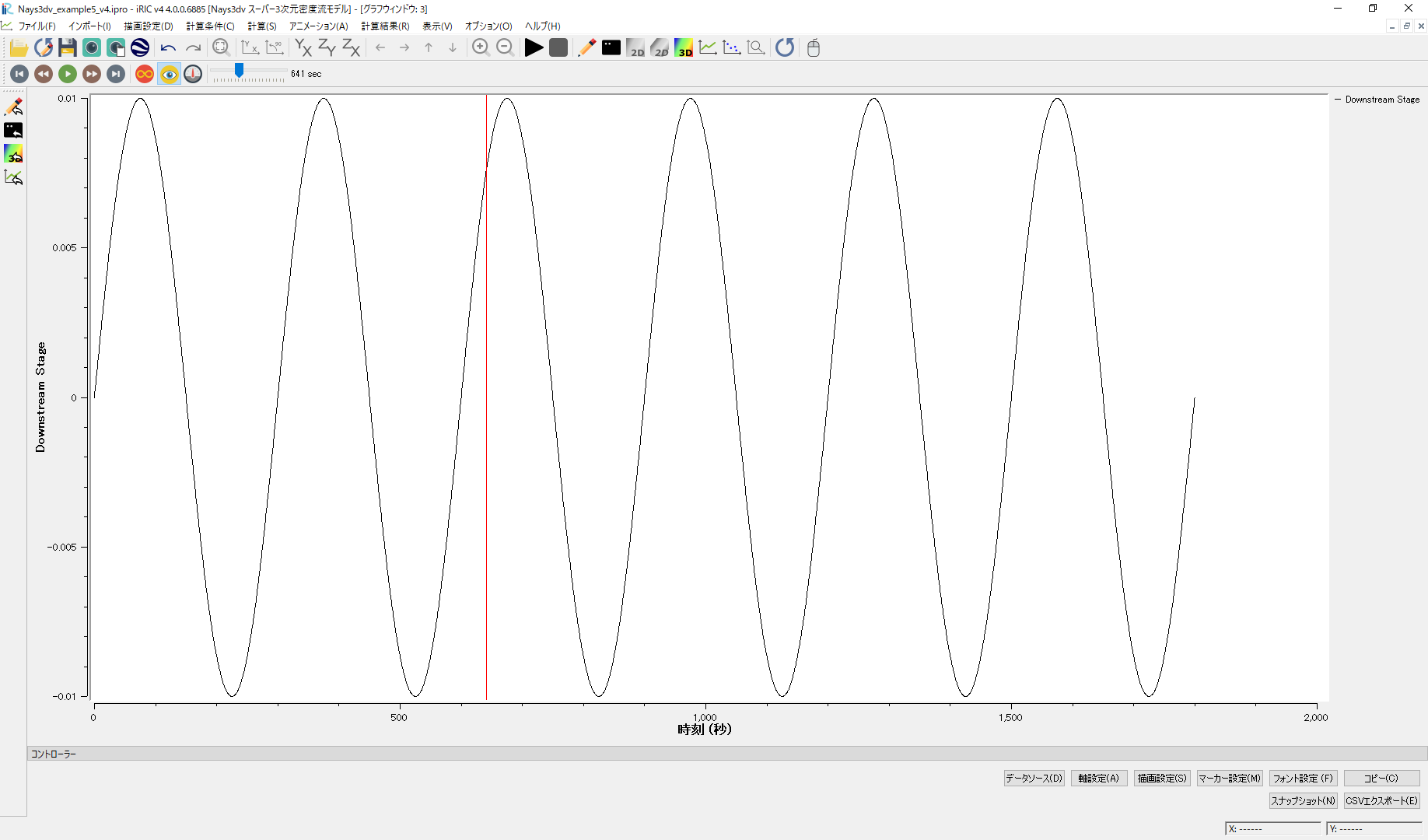Viewport: 1428px width, 840px height.
Task: Click コピー(C) button
Action: click(1381, 778)
